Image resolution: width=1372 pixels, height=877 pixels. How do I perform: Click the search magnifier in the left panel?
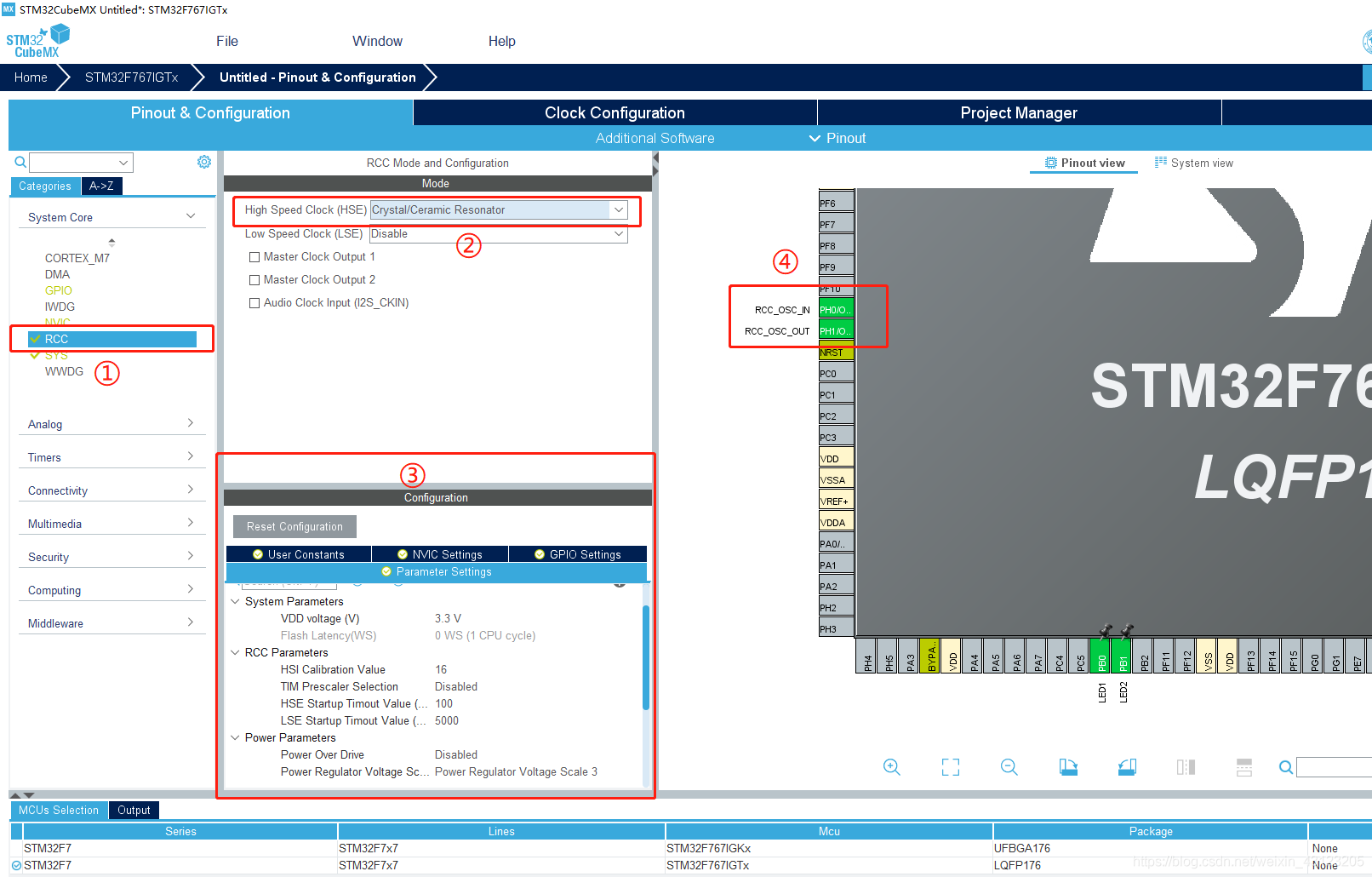20,162
